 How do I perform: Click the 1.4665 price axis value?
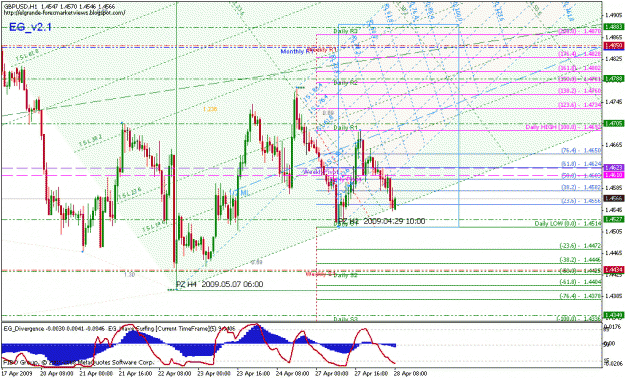tap(613, 144)
